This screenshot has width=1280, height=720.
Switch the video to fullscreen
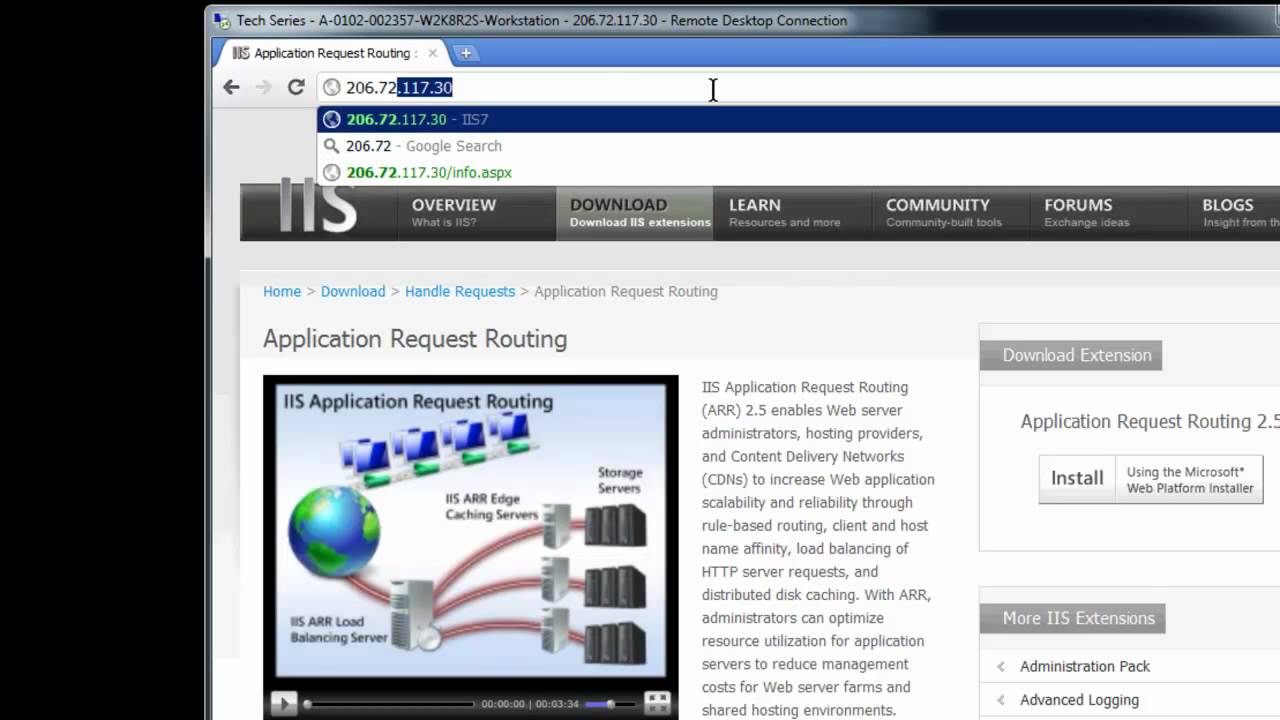(x=656, y=703)
